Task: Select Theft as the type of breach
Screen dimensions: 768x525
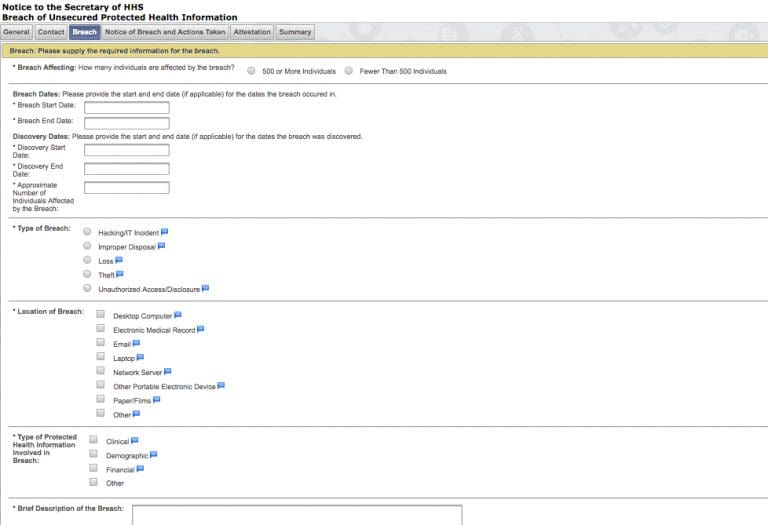Action: pyautogui.click(x=88, y=274)
